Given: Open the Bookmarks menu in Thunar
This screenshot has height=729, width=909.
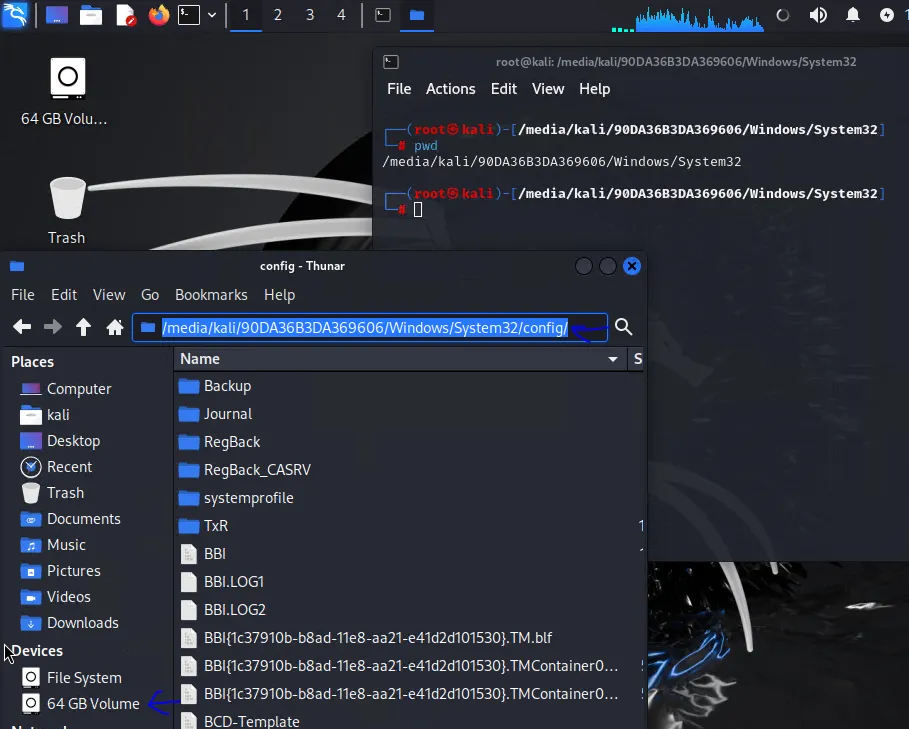Looking at the screenshot, I should pos(211,295).
